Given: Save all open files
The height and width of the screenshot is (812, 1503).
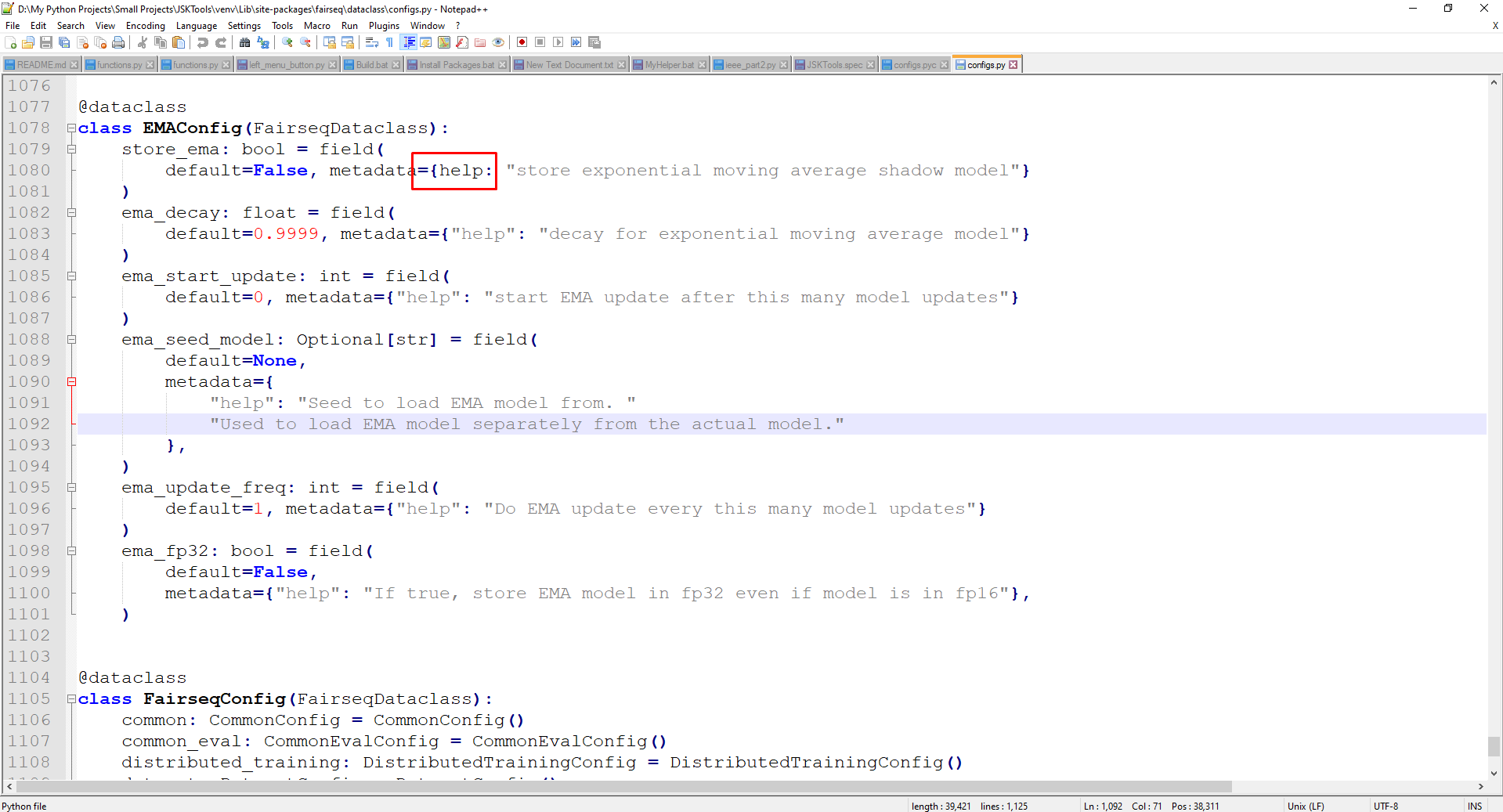Looking at the screenshot, I should pyautogui.click(x=64, y=42).
